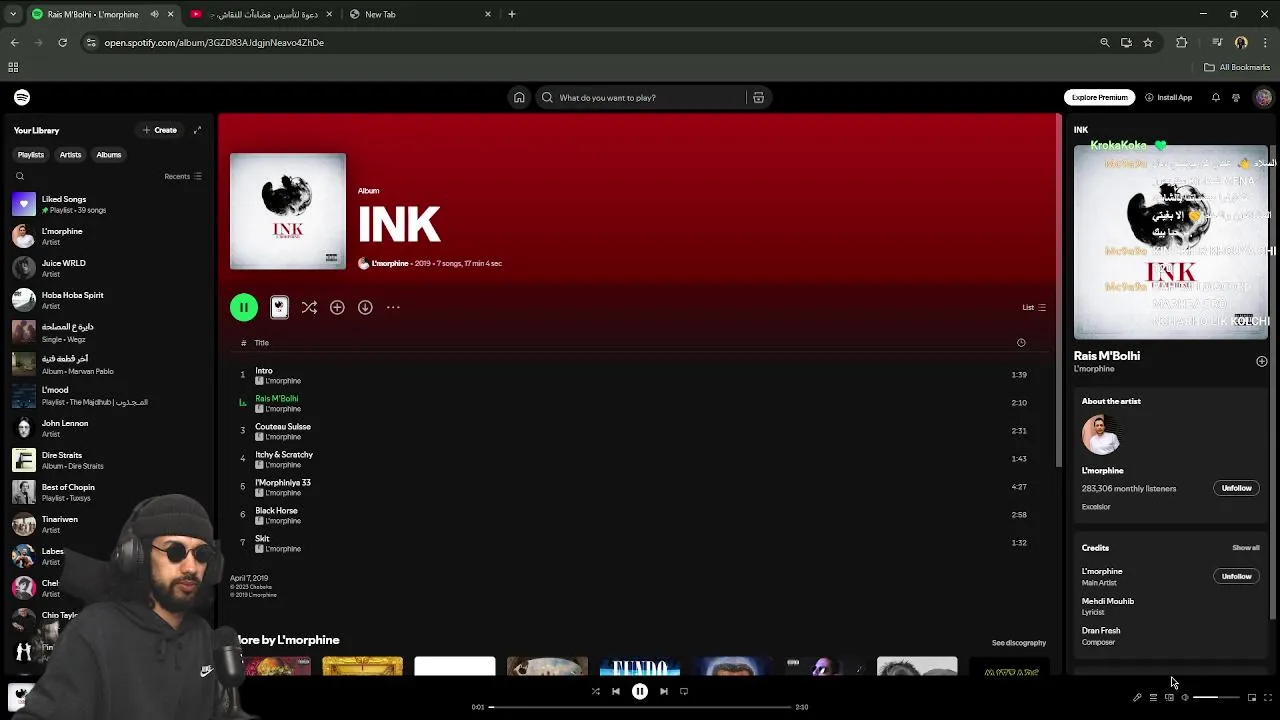Open the lyrics microphone icon

pyautogui.click(x=1137, y=697)
